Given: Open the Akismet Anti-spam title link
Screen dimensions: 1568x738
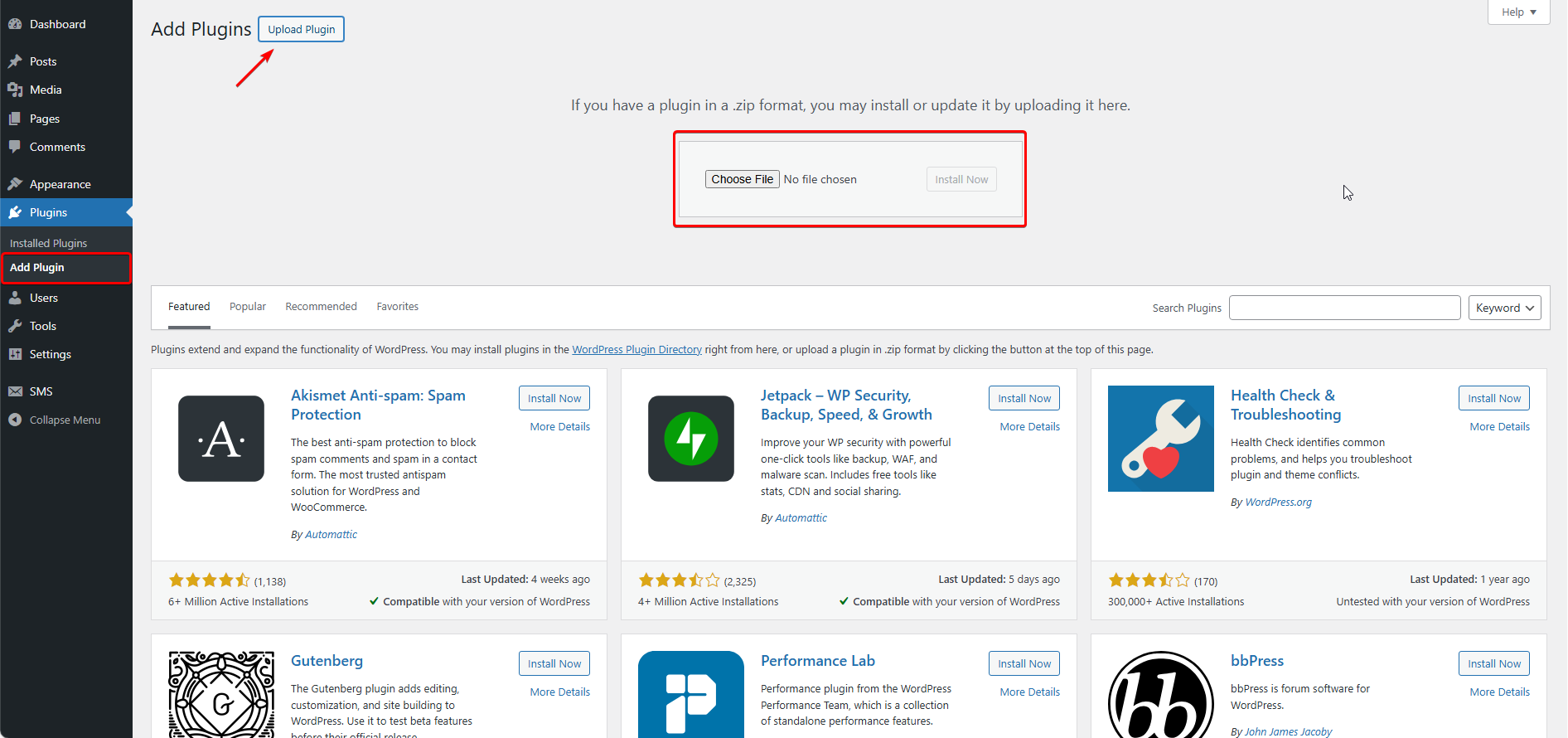Looking at the screenshot, I should tap(378, 405).
